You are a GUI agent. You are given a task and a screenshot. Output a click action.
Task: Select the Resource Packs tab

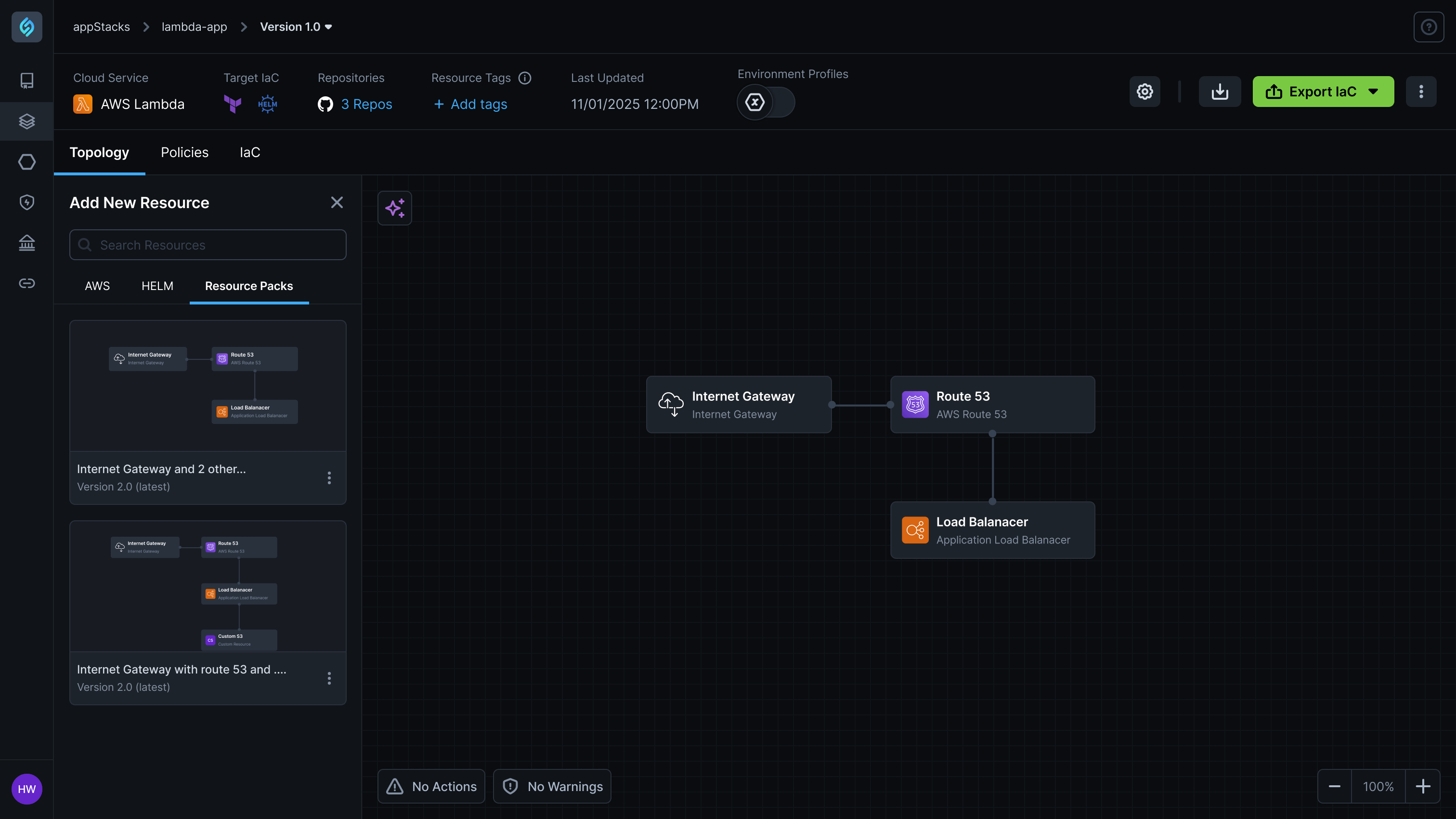coord(249,286)
